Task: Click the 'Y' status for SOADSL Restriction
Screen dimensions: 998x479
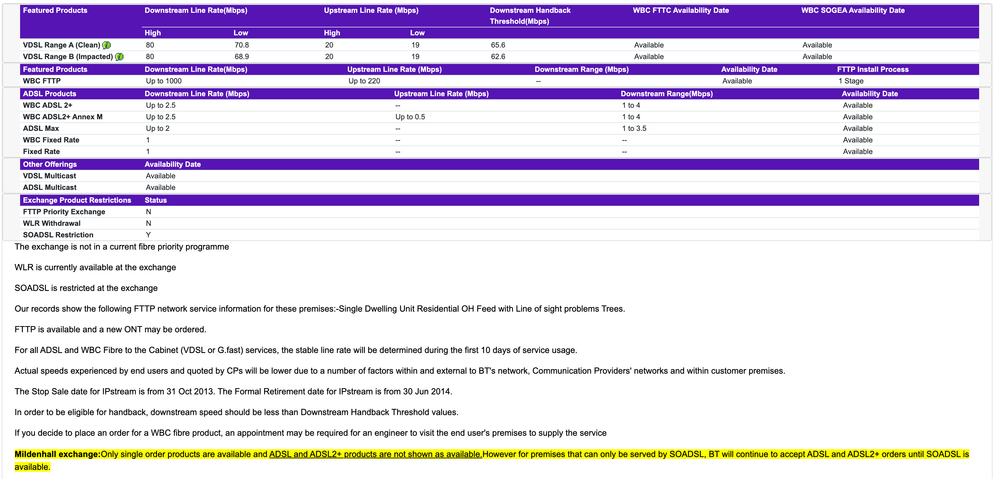Action: pyautogui.click(x=148, y=235)
